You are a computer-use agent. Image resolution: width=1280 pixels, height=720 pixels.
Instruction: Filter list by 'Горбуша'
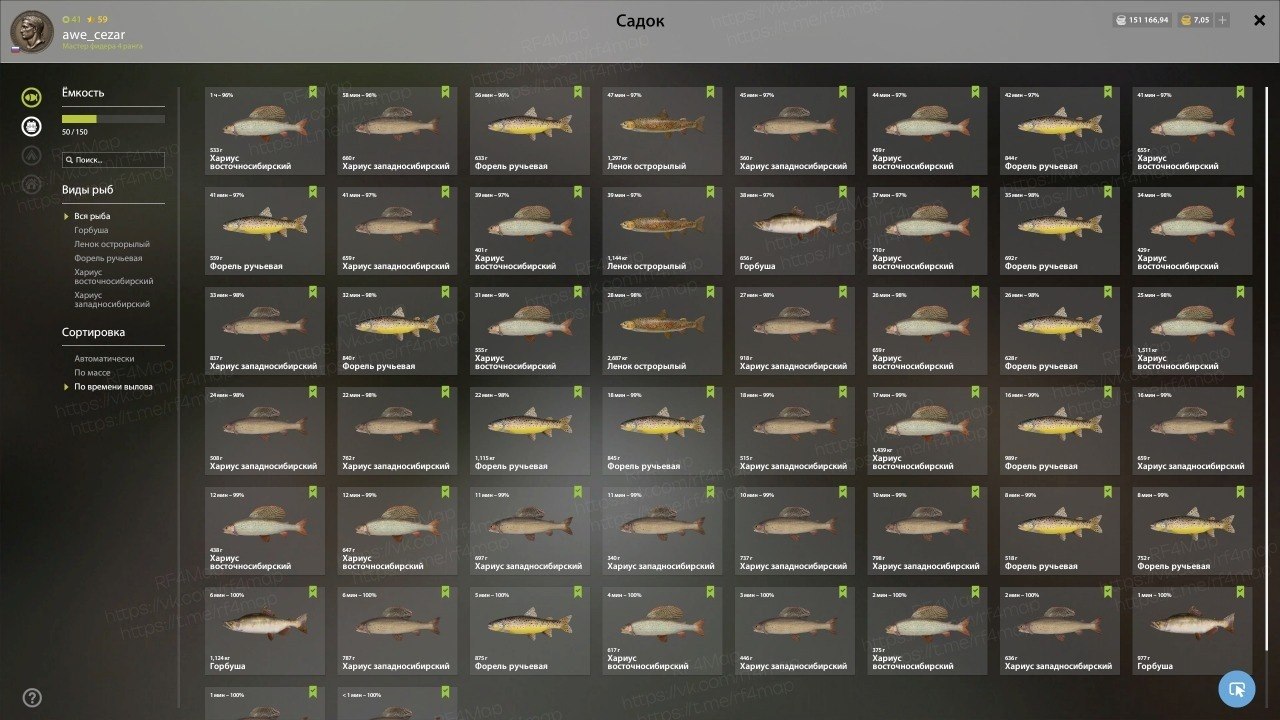[91, 230]
